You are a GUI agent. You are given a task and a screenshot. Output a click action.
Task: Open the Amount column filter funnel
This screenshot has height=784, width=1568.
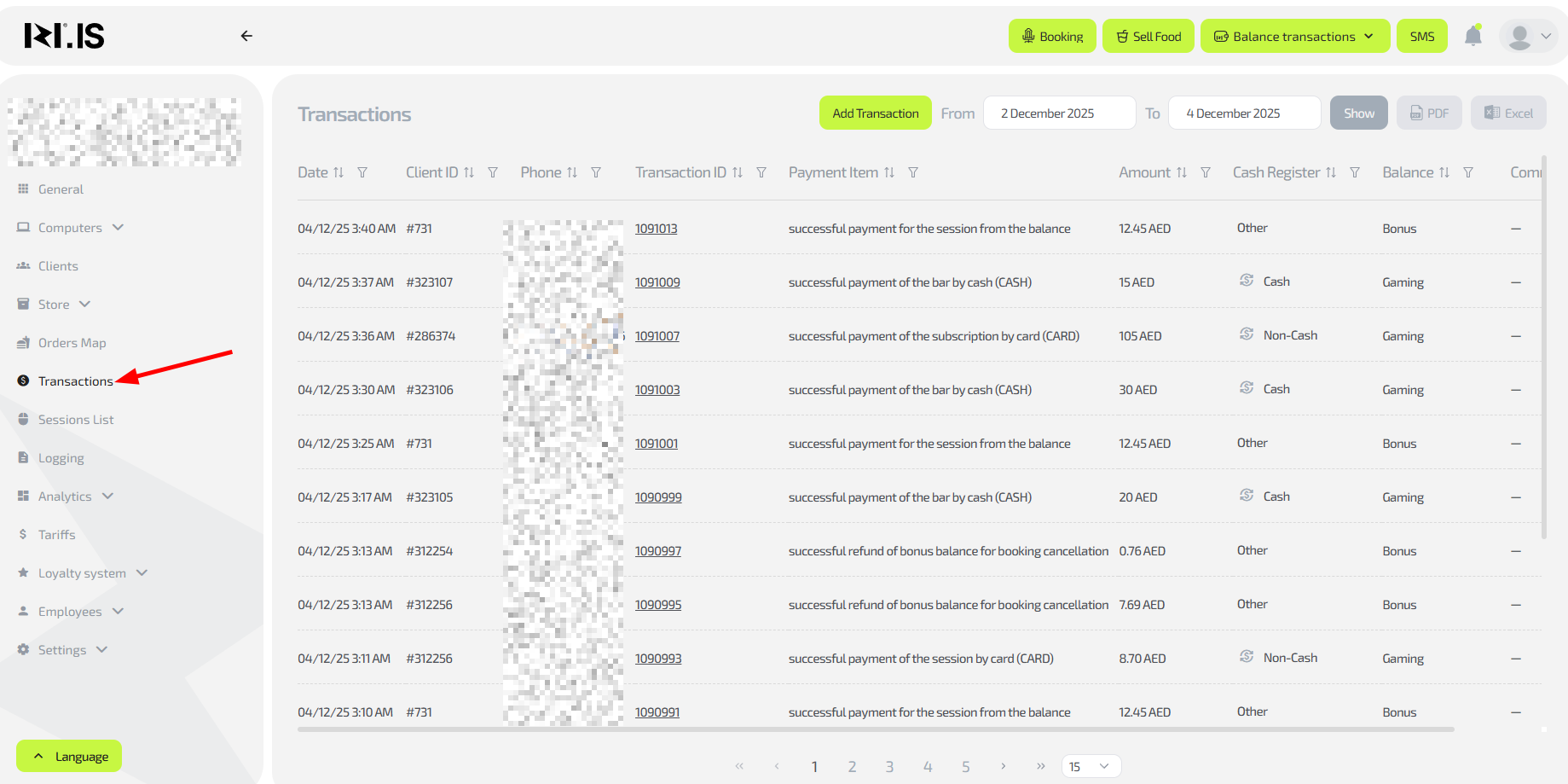tap(1206, 172)
